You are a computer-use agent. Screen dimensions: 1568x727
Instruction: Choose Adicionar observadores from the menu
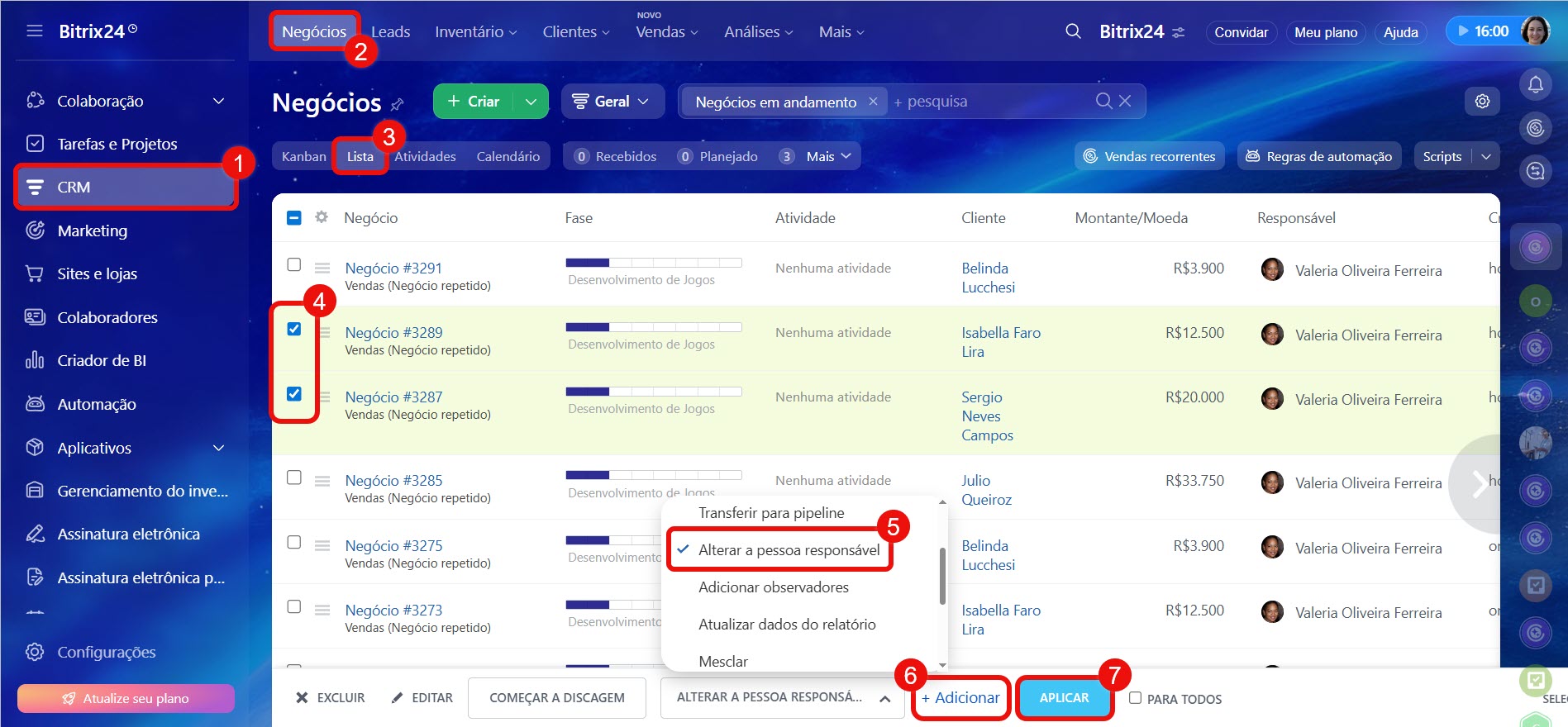pyautogui.click(x=773, y=587)
